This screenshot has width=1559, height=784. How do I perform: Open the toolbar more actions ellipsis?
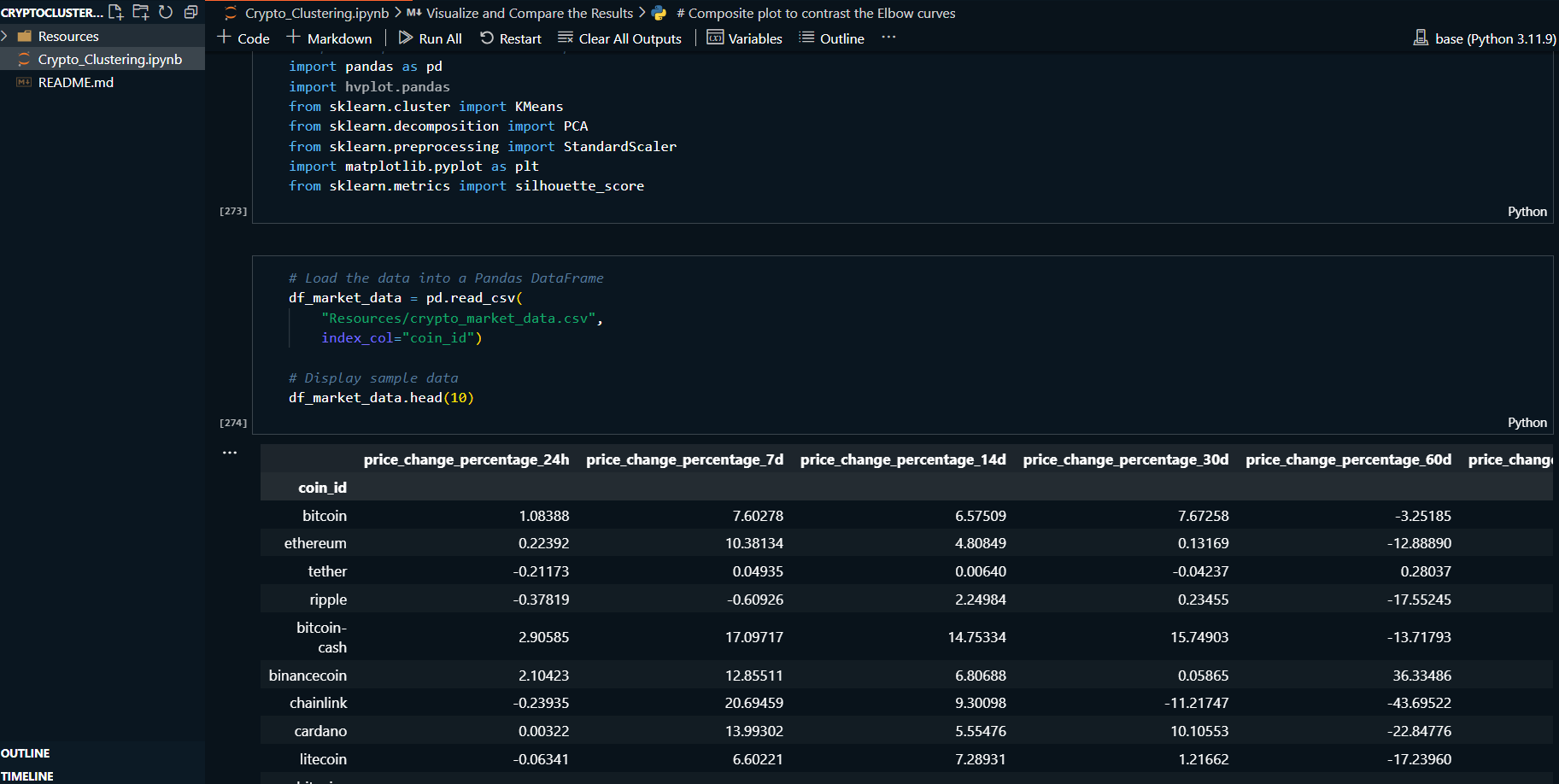tap(888, 38)
